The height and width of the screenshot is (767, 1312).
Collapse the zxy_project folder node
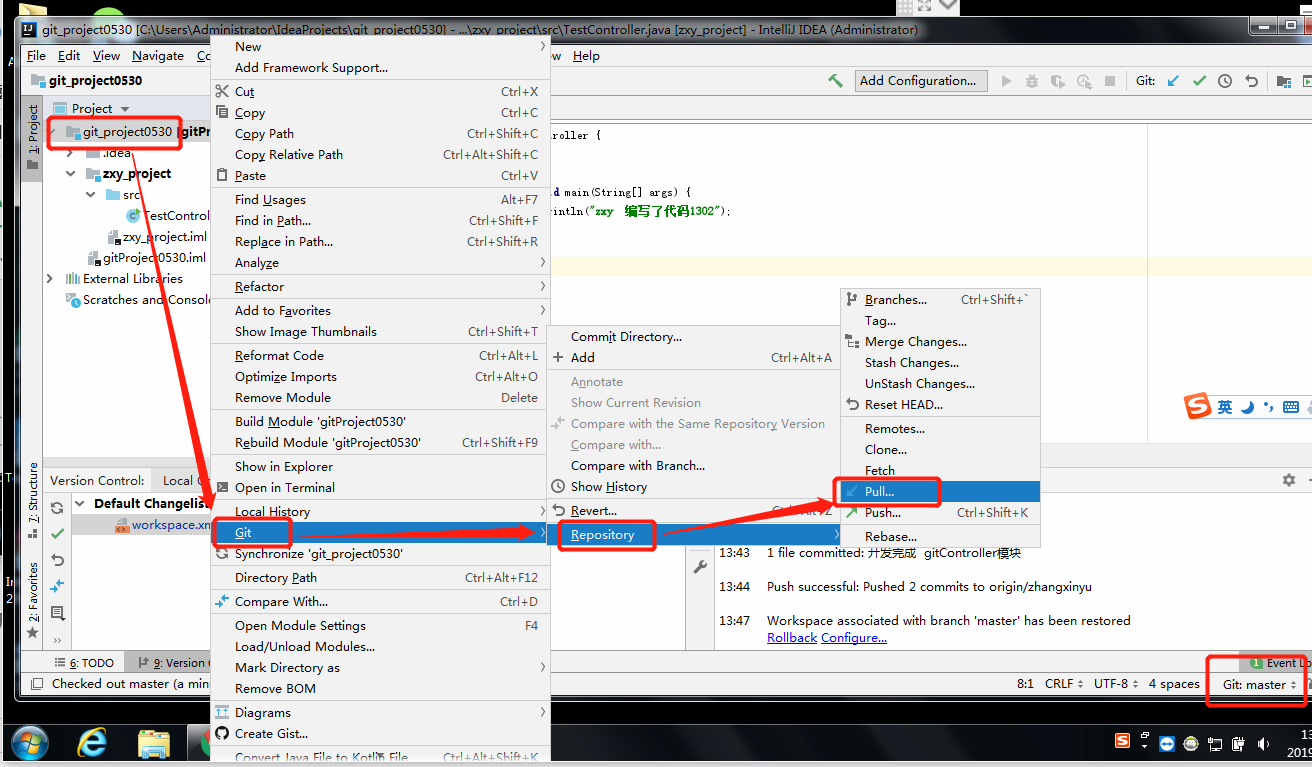tap(71, 174)
